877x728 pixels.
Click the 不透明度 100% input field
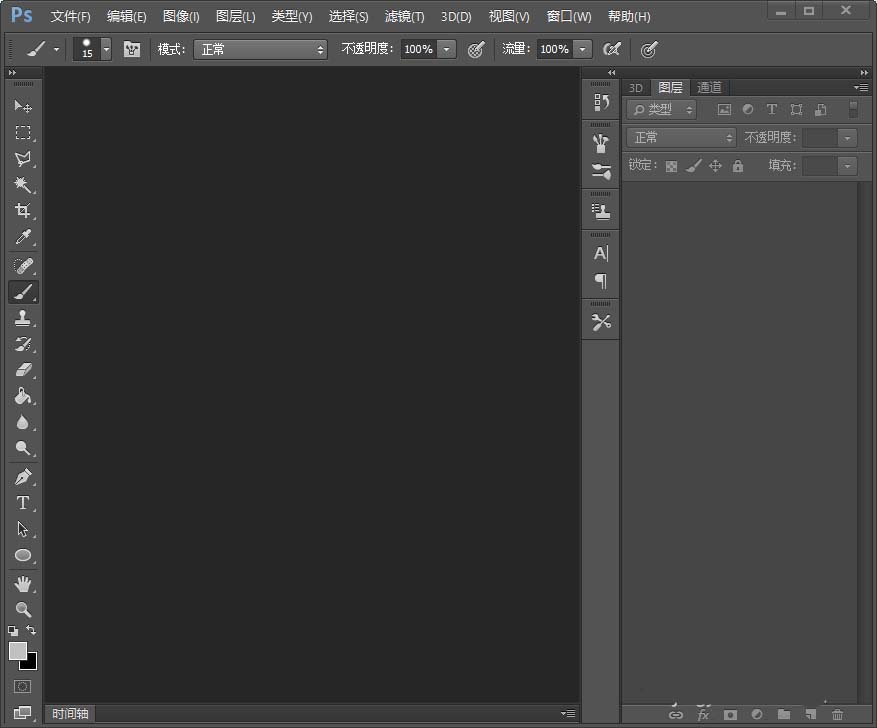419,49
